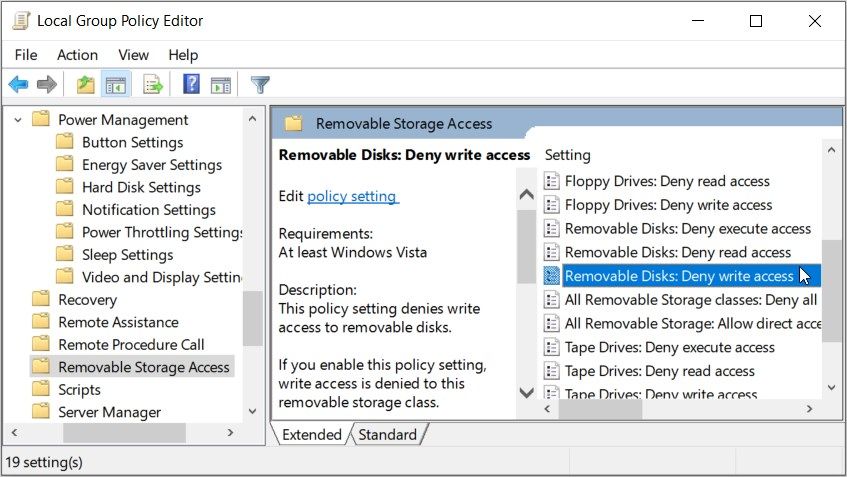Click the Filter funnel toolbar icon

point(260,85)
